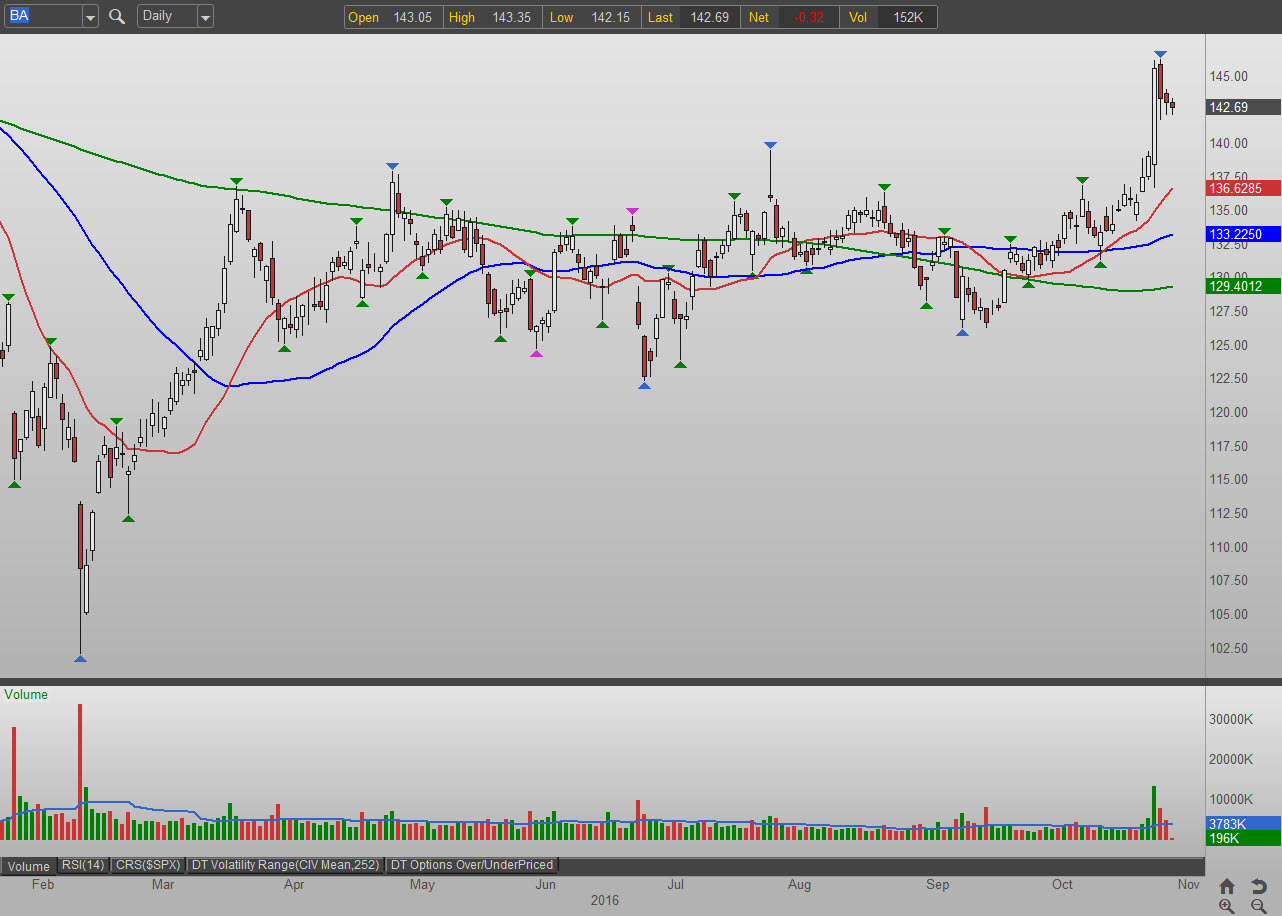The image size is (1282, 916).
Task: Click the 142.69 last price axis label
Action: coord(1243,108)
